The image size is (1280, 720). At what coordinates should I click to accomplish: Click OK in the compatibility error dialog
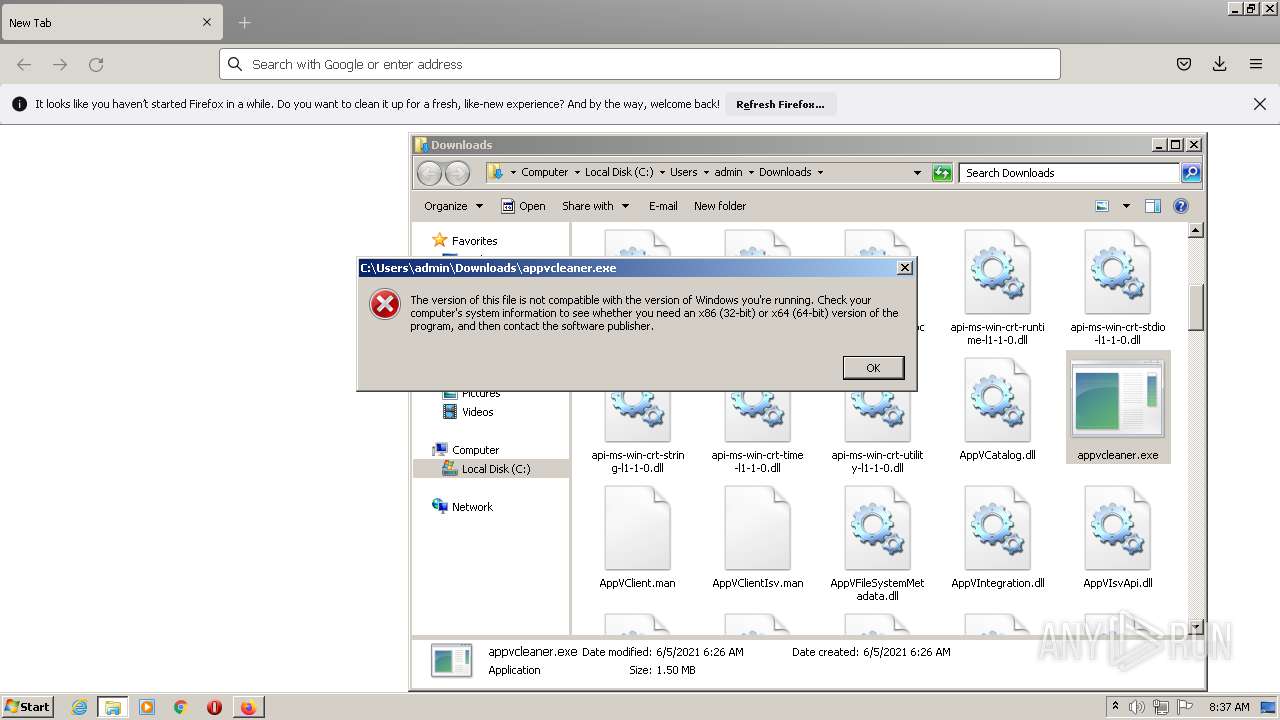pos(873,368)
